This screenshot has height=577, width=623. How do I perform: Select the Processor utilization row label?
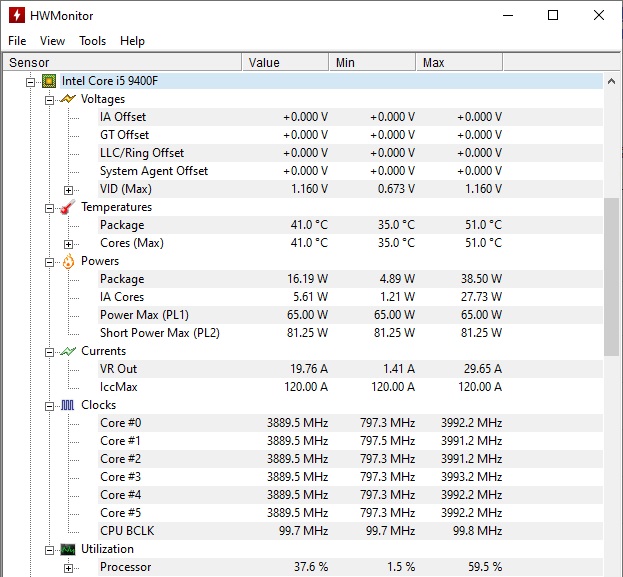click(125, 567)
